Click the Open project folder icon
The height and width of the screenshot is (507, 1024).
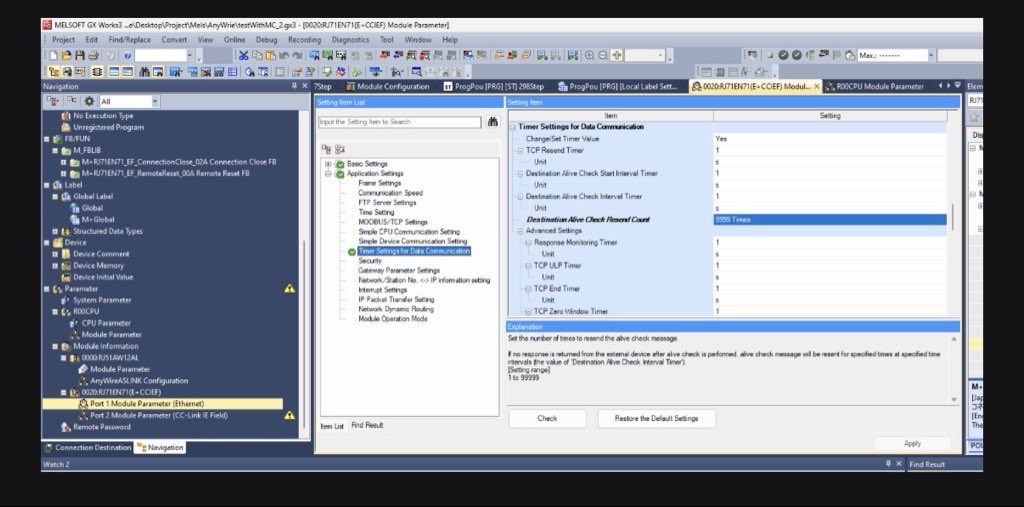(67, 56)
